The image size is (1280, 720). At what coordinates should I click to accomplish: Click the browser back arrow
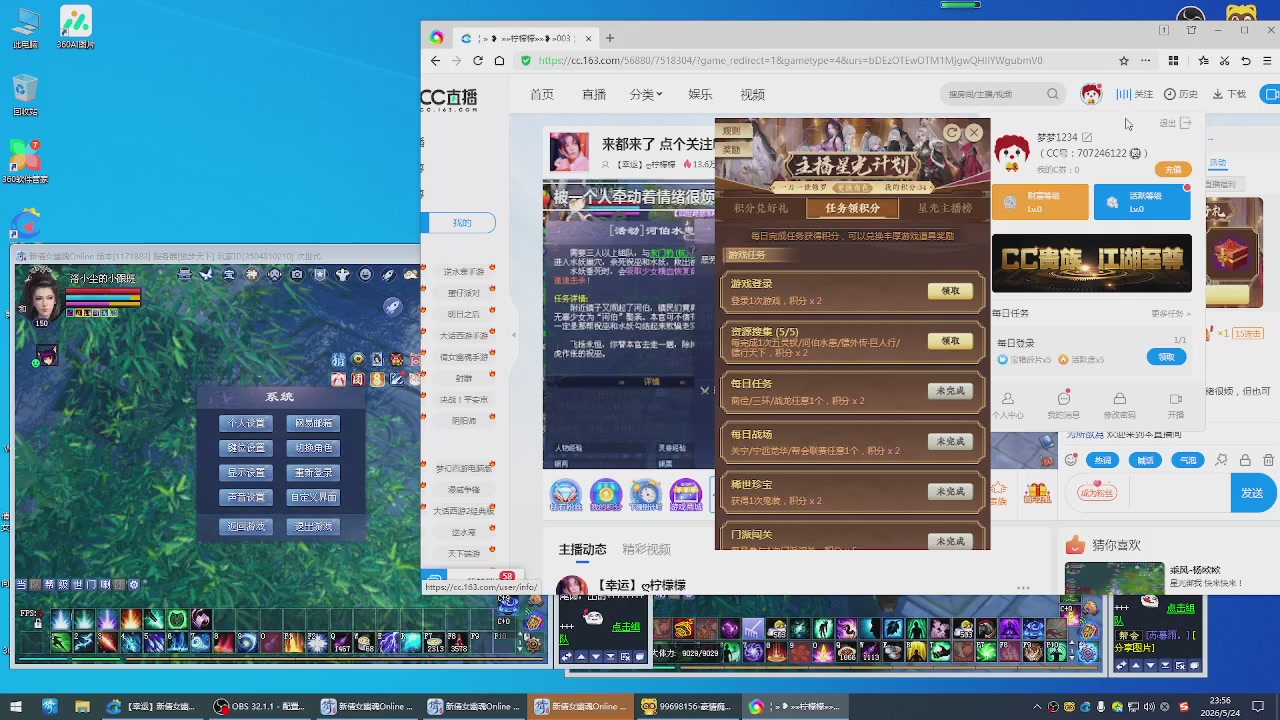click(x=435, y=60)
